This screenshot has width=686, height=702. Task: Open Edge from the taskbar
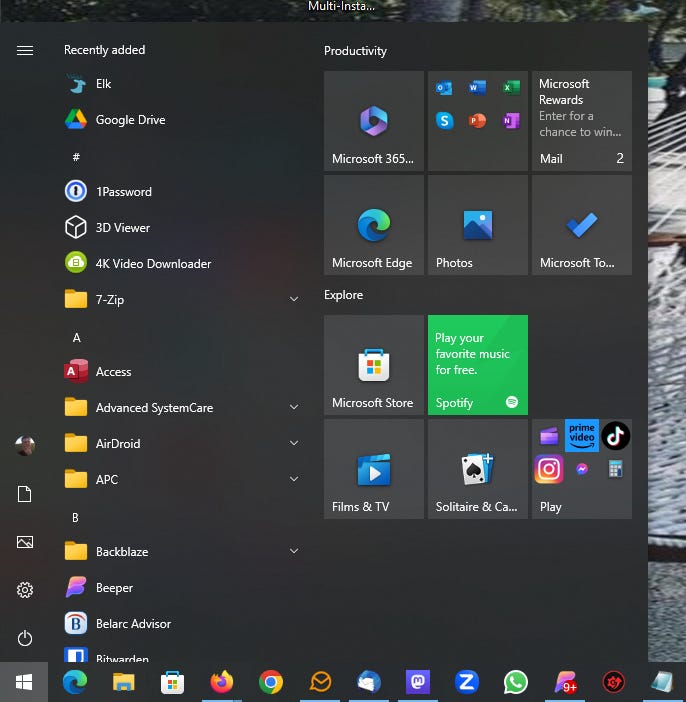75,682
